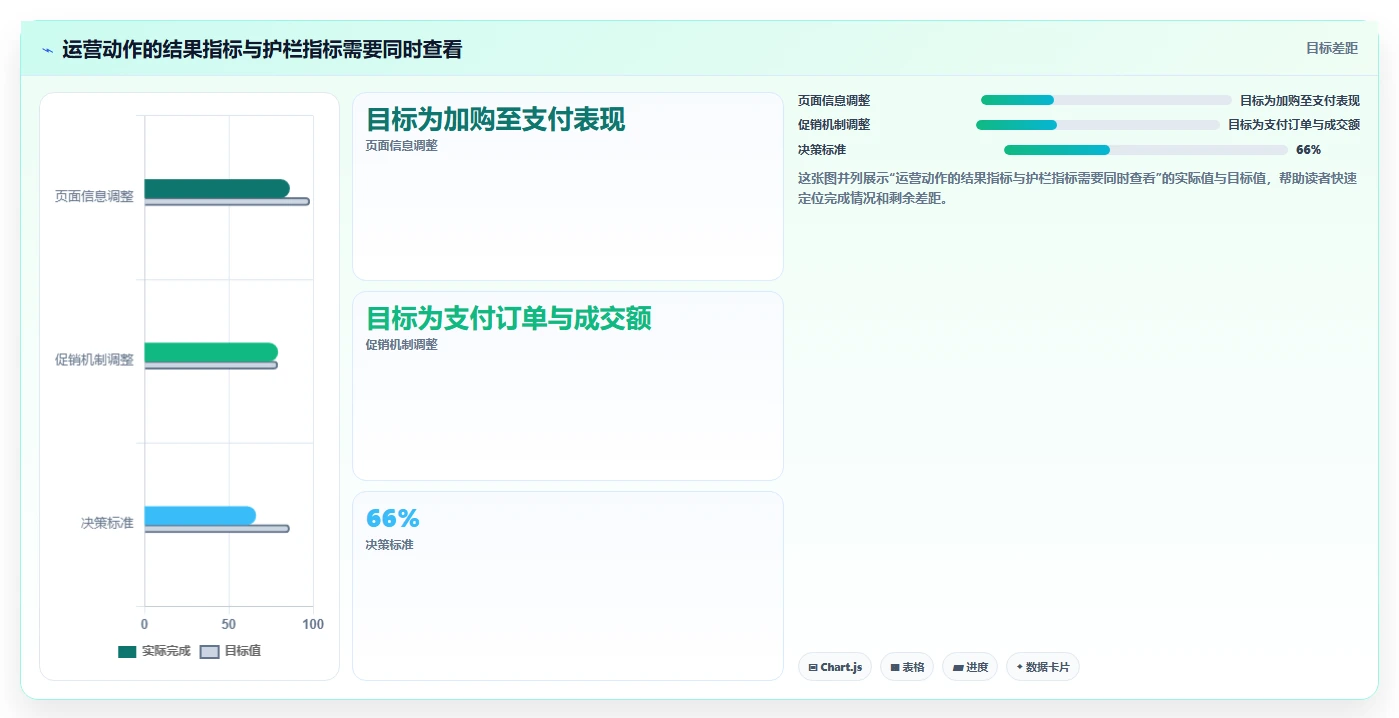1399x718 pixels.
Task: Select the 进度 tag
Action: click(x=970, y=667)
